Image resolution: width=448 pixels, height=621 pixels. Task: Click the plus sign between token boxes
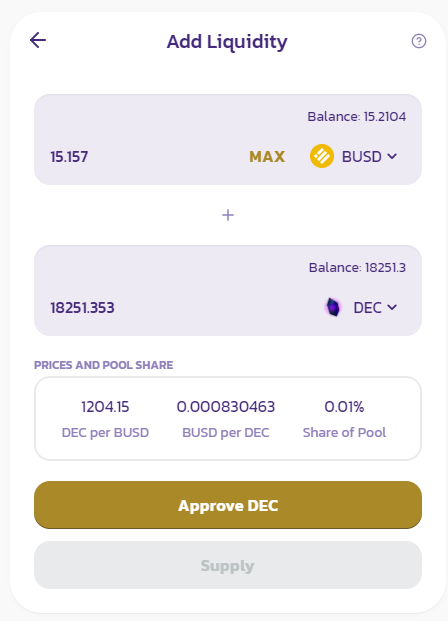pyautogui.click(x=228, y=215)
